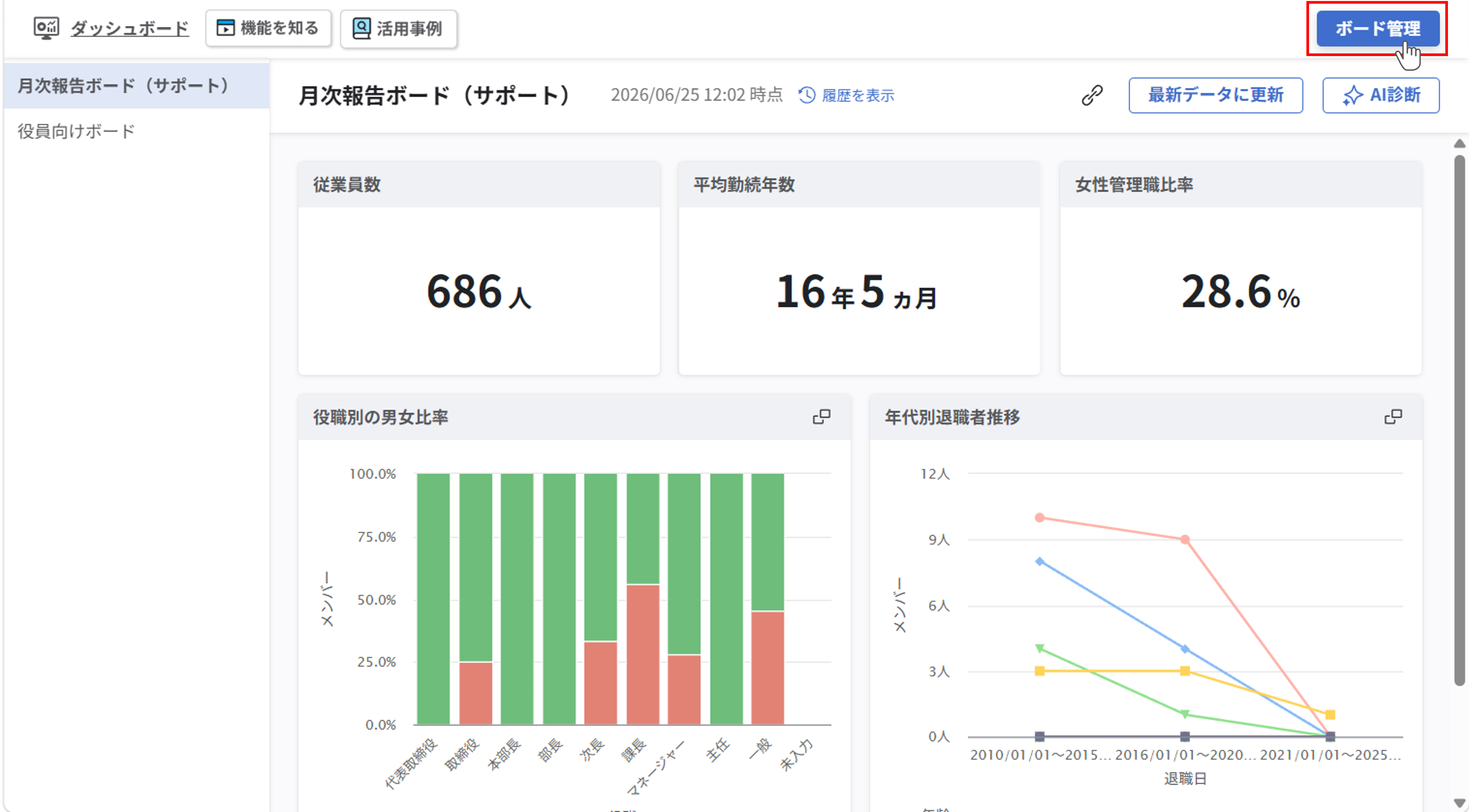The width and height of the screenshot is (1469, 812).
Task: Copy board link with chain icon
Action: [1091, 95]
